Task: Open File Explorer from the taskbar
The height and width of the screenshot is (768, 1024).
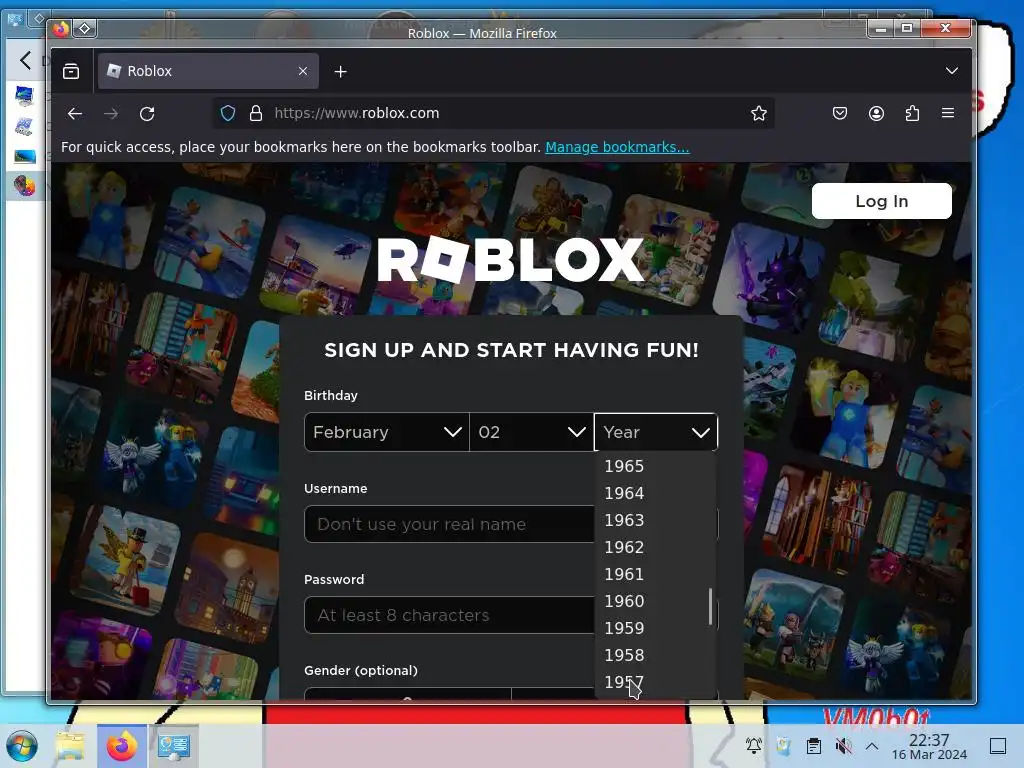Action: (x=70, y=746)
